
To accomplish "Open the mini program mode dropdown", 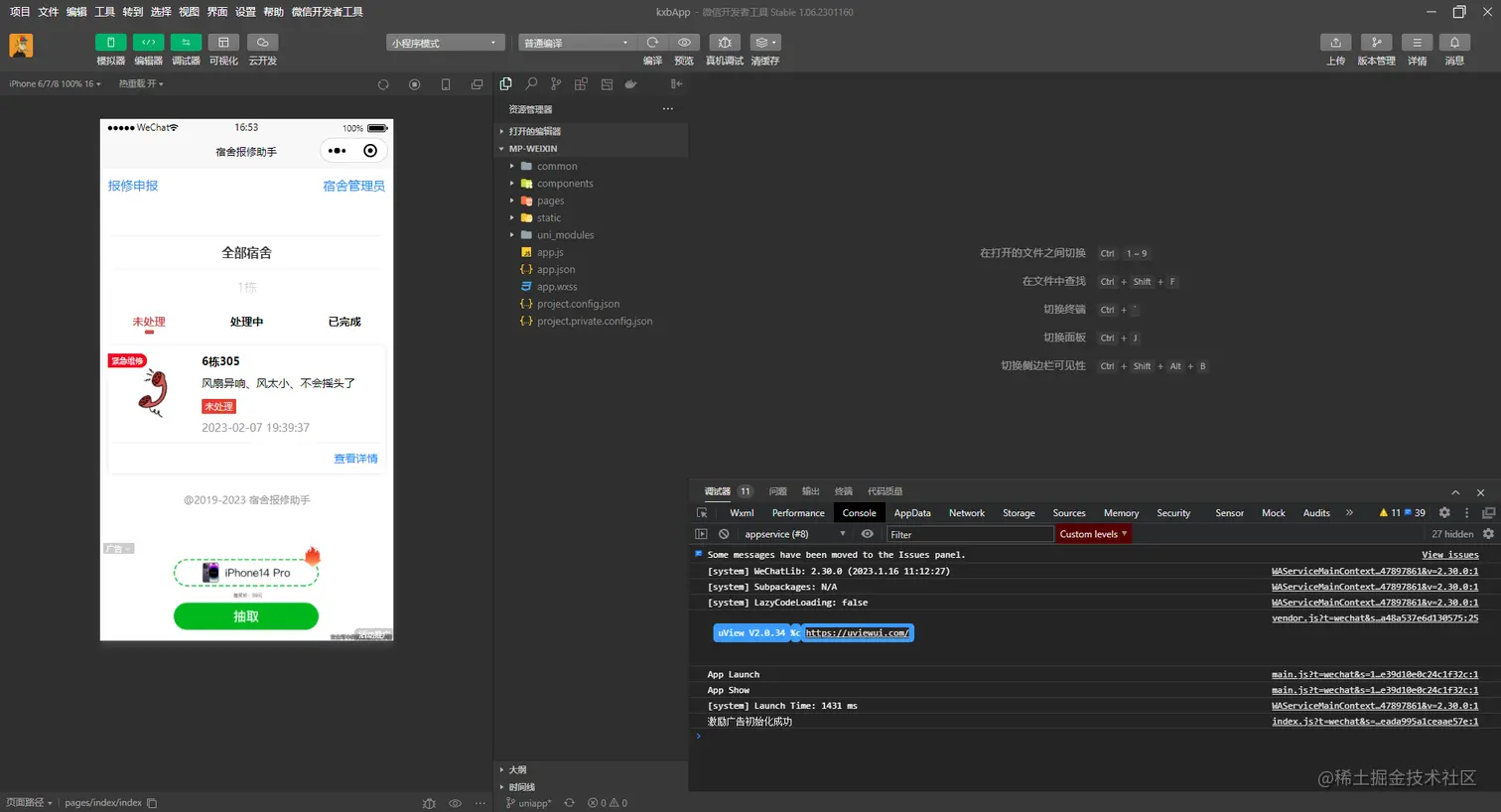I will [x=446, y=43].
